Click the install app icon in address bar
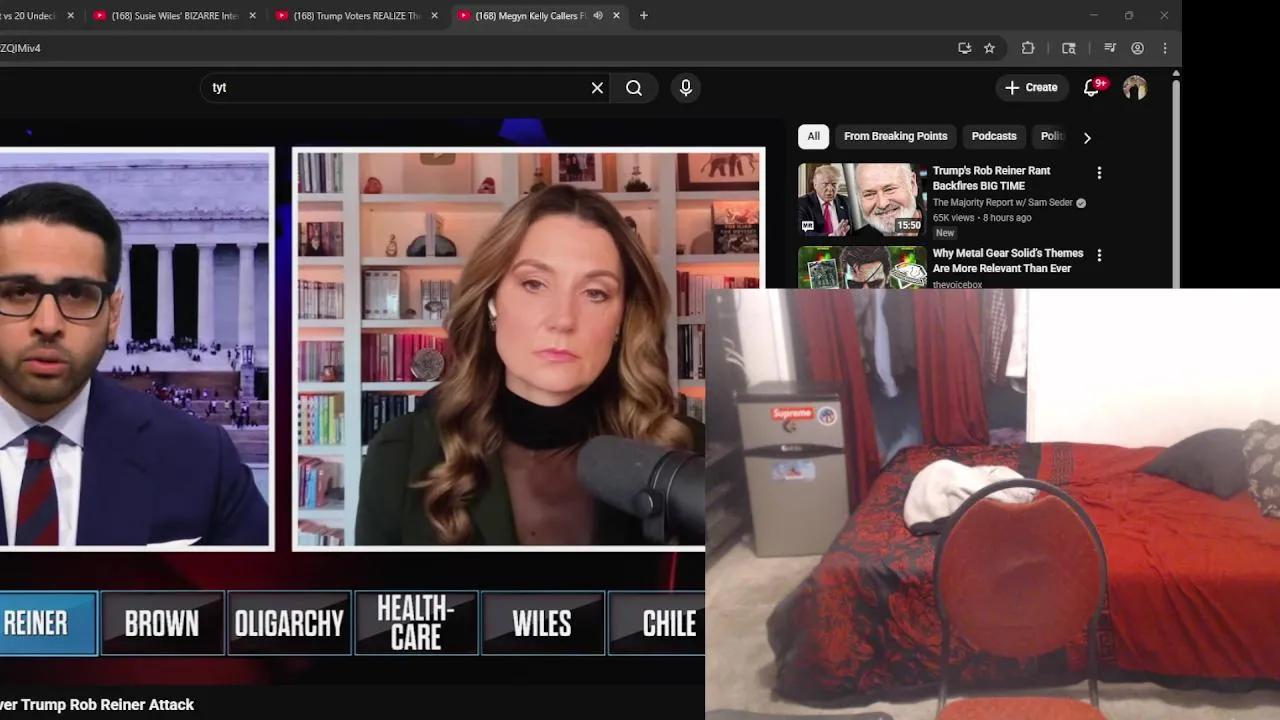The height and width of the screenshot is (720, 1280). pos(964,48)
